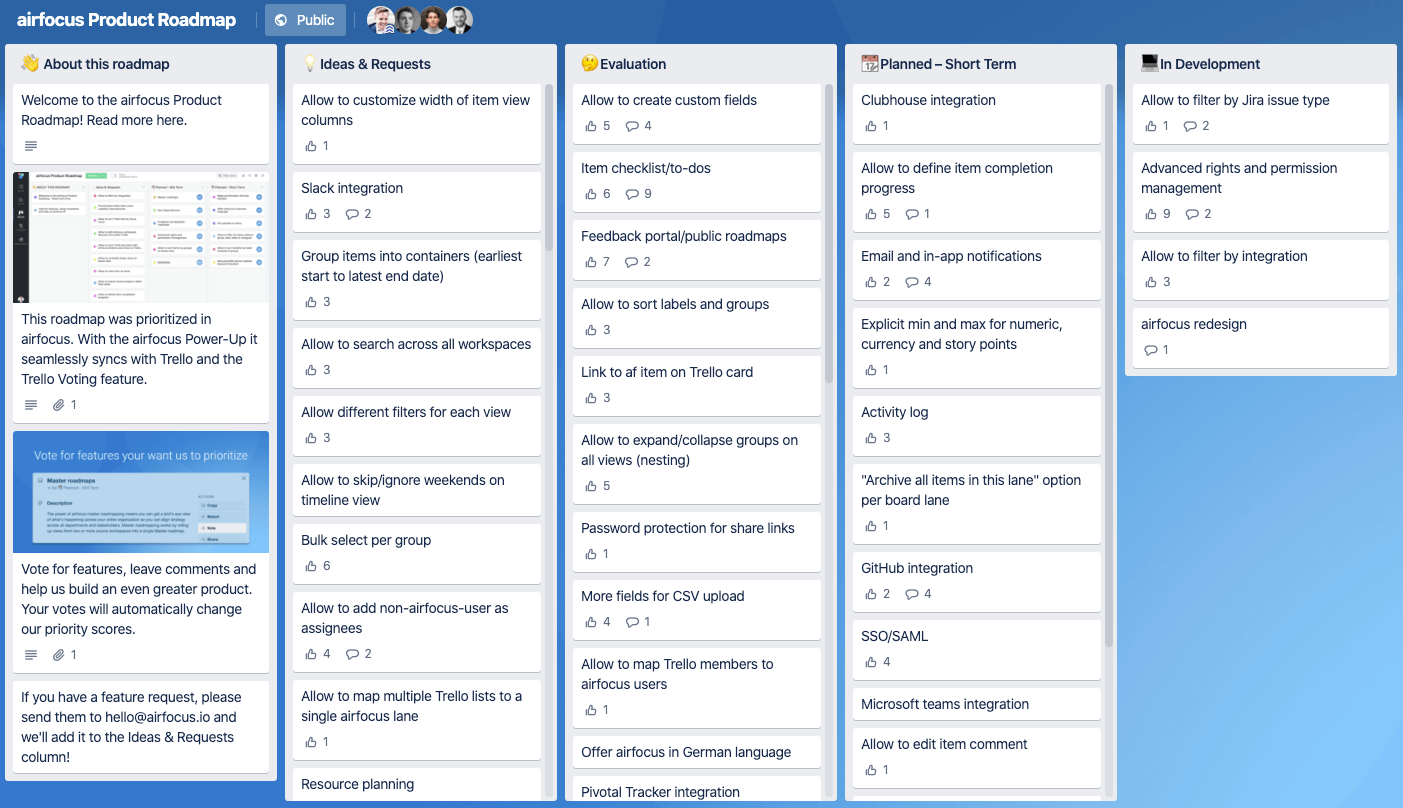Open Allow to filter by integration card
This screenshot has width=1403, height=808.
point(1260,269)
